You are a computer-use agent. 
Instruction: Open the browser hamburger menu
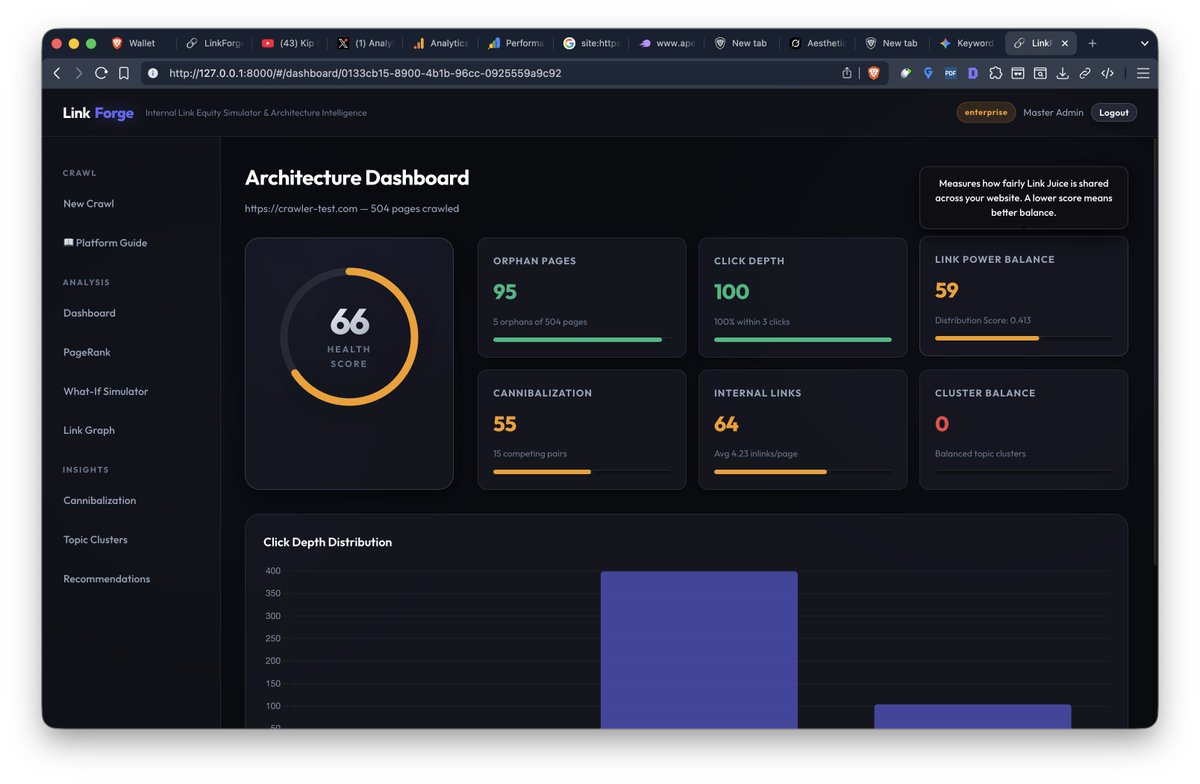(1143, 73)
